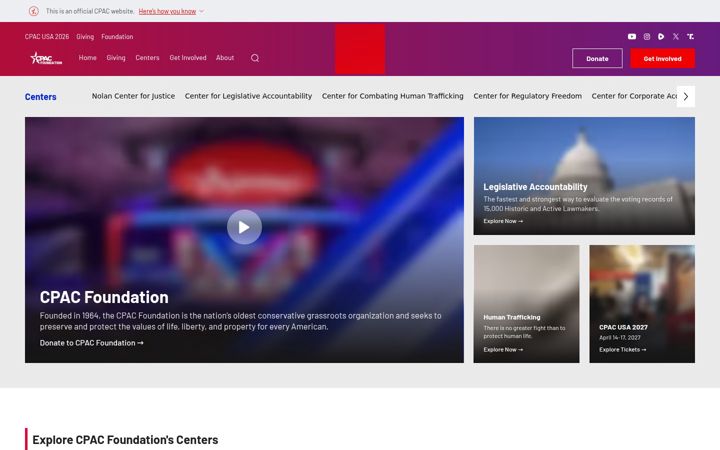Open Get Involved in main navigation

[x=188, y=57]
